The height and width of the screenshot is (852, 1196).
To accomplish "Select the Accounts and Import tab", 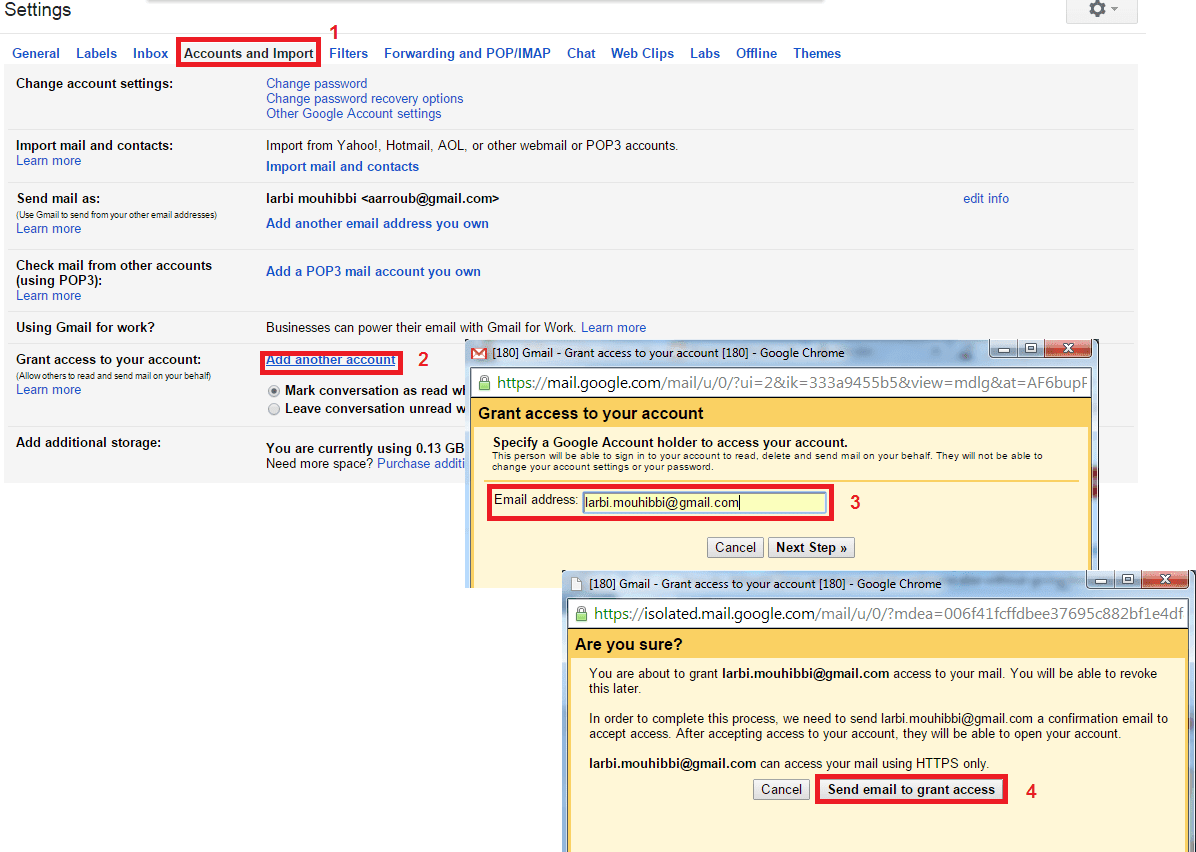I will pyautogui.click(x=249, y=53).
